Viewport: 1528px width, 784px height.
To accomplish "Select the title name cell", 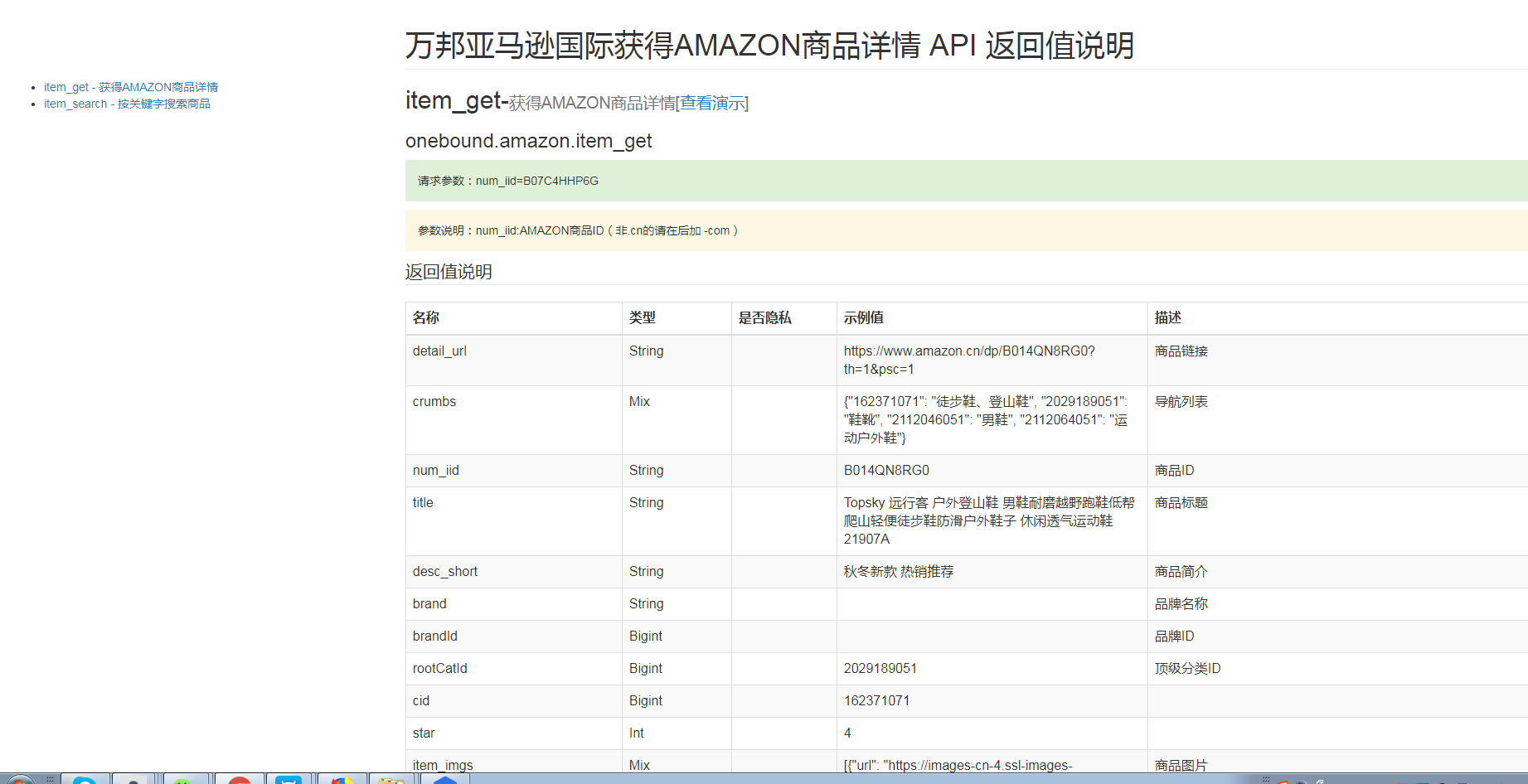I will [513, 521].
